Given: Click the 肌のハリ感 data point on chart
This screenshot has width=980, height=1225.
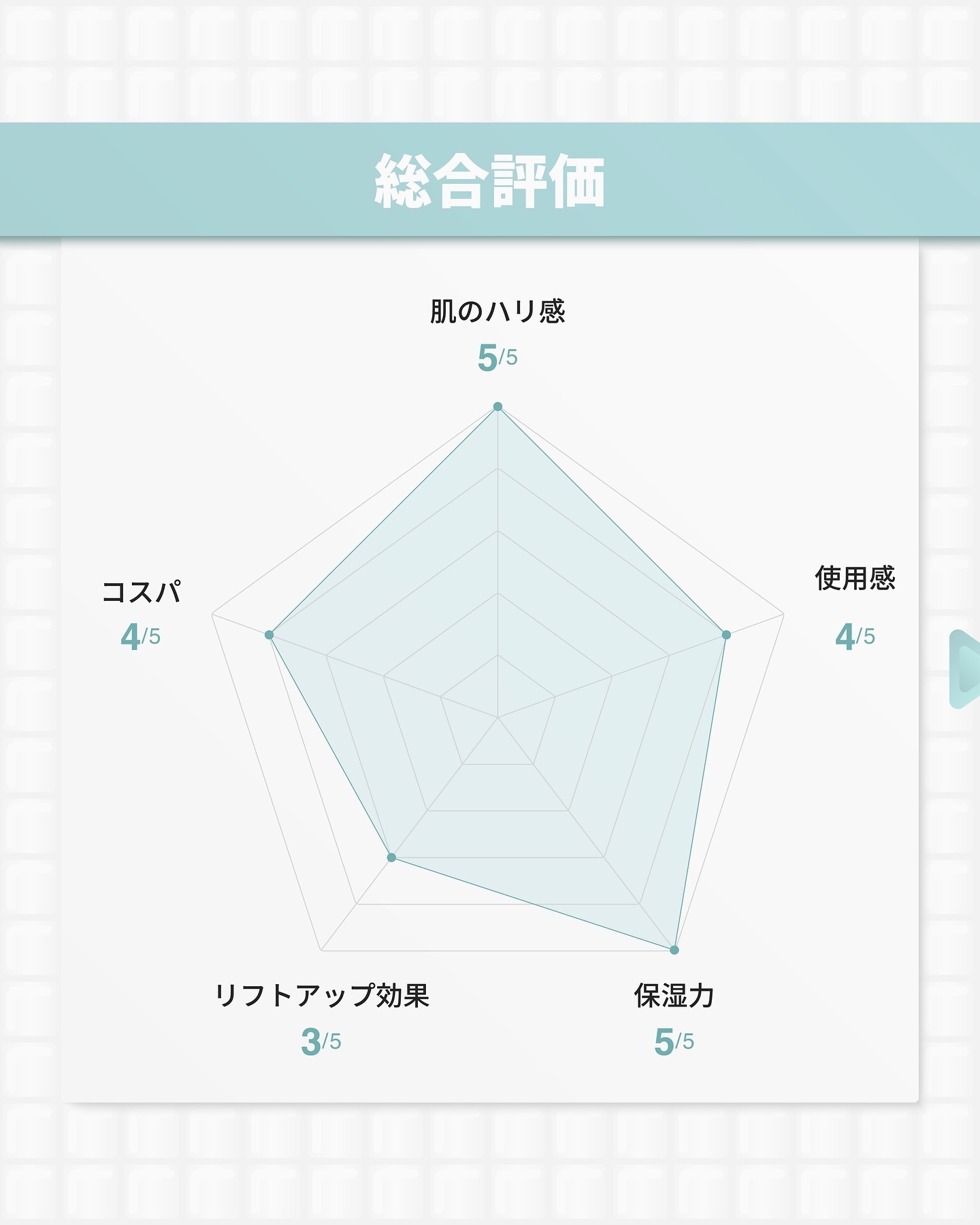Looking at the screenshot, I should point(497,406).
